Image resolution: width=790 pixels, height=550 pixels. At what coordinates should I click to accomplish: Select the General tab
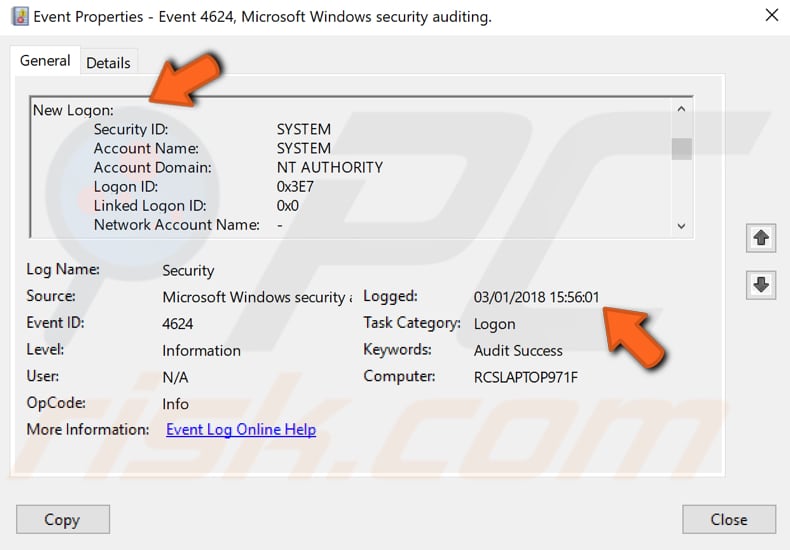pos(45,61)
